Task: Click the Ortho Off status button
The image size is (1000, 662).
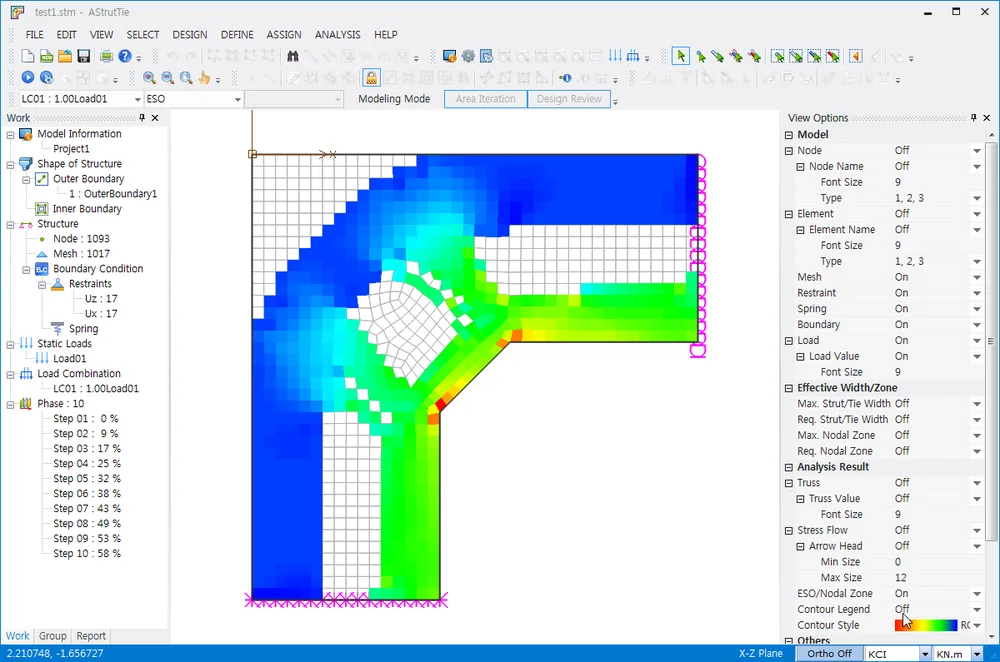Action: [x=829, y=654]
